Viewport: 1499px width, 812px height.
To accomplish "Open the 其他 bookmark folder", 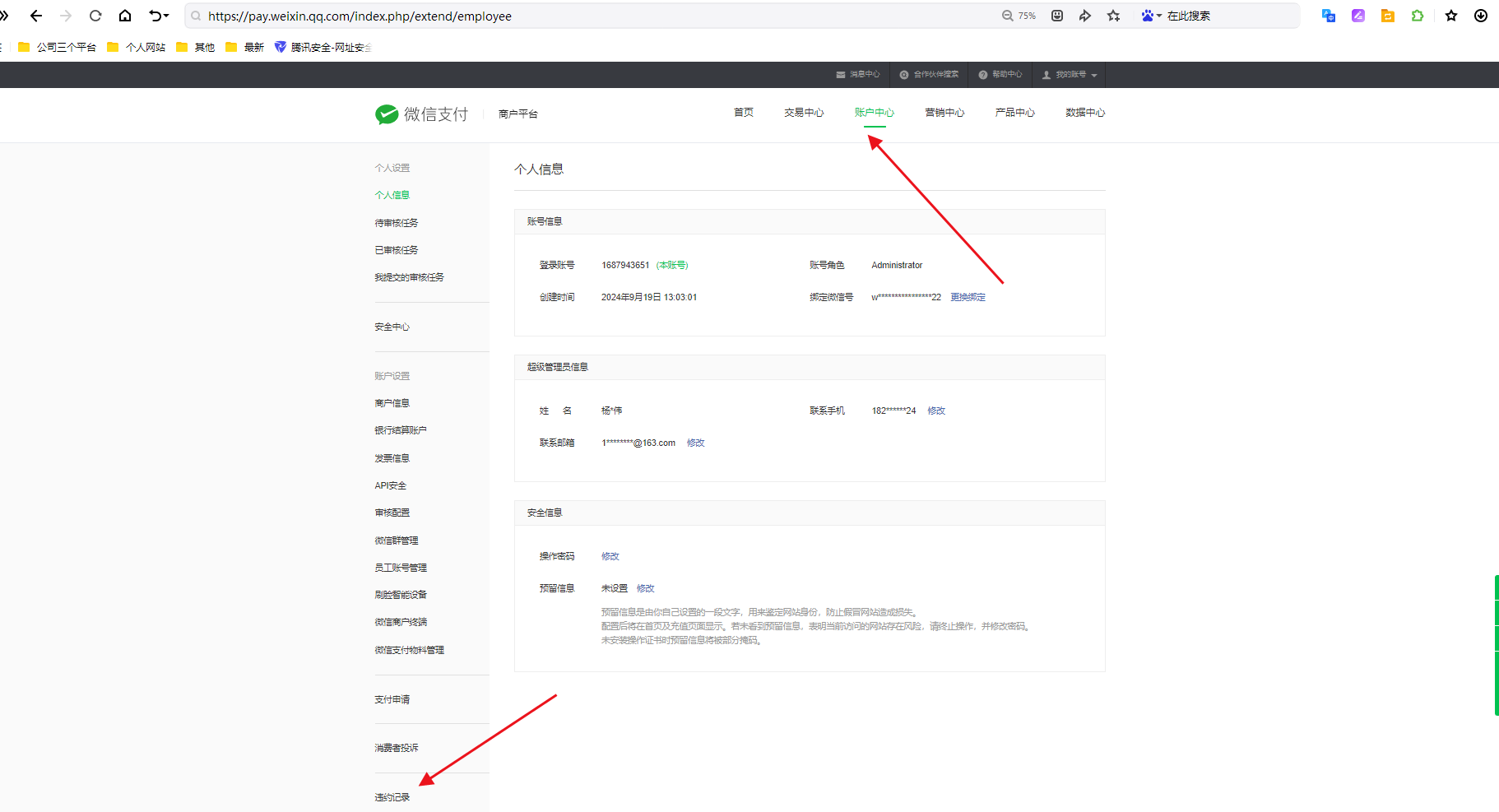I will pyautogui.click(x=196, y=47).
